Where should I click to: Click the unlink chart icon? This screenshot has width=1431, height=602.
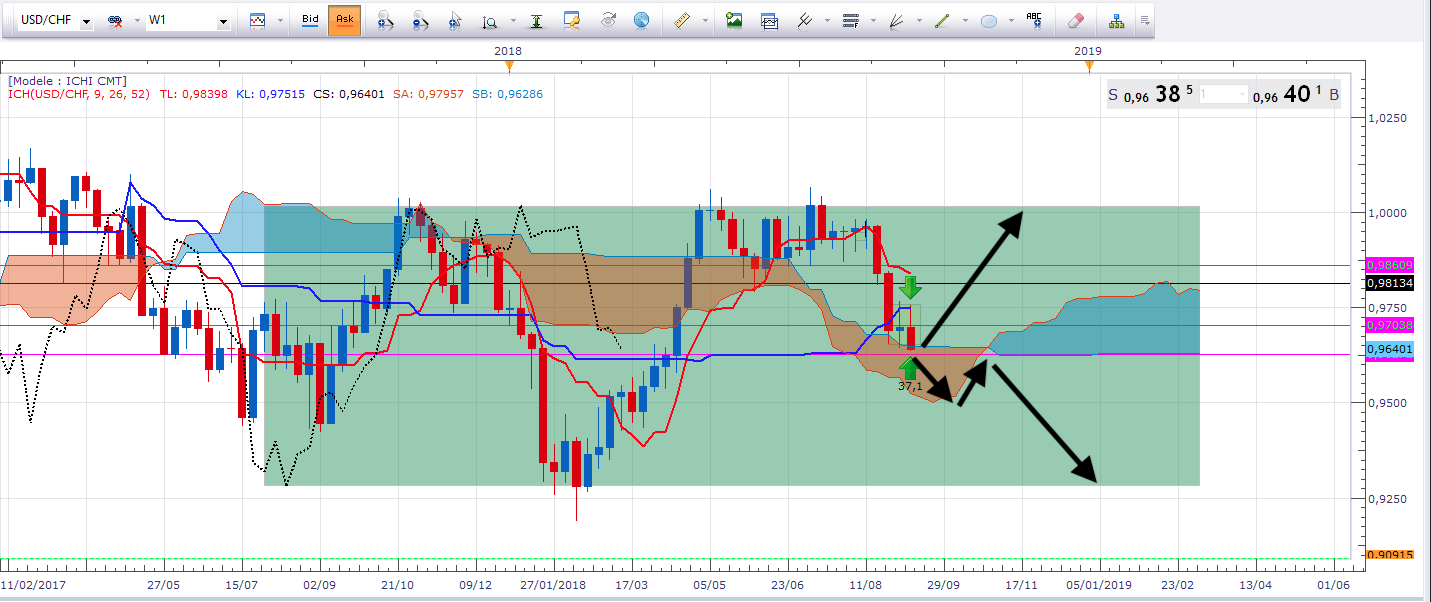[x=114, y=20]
